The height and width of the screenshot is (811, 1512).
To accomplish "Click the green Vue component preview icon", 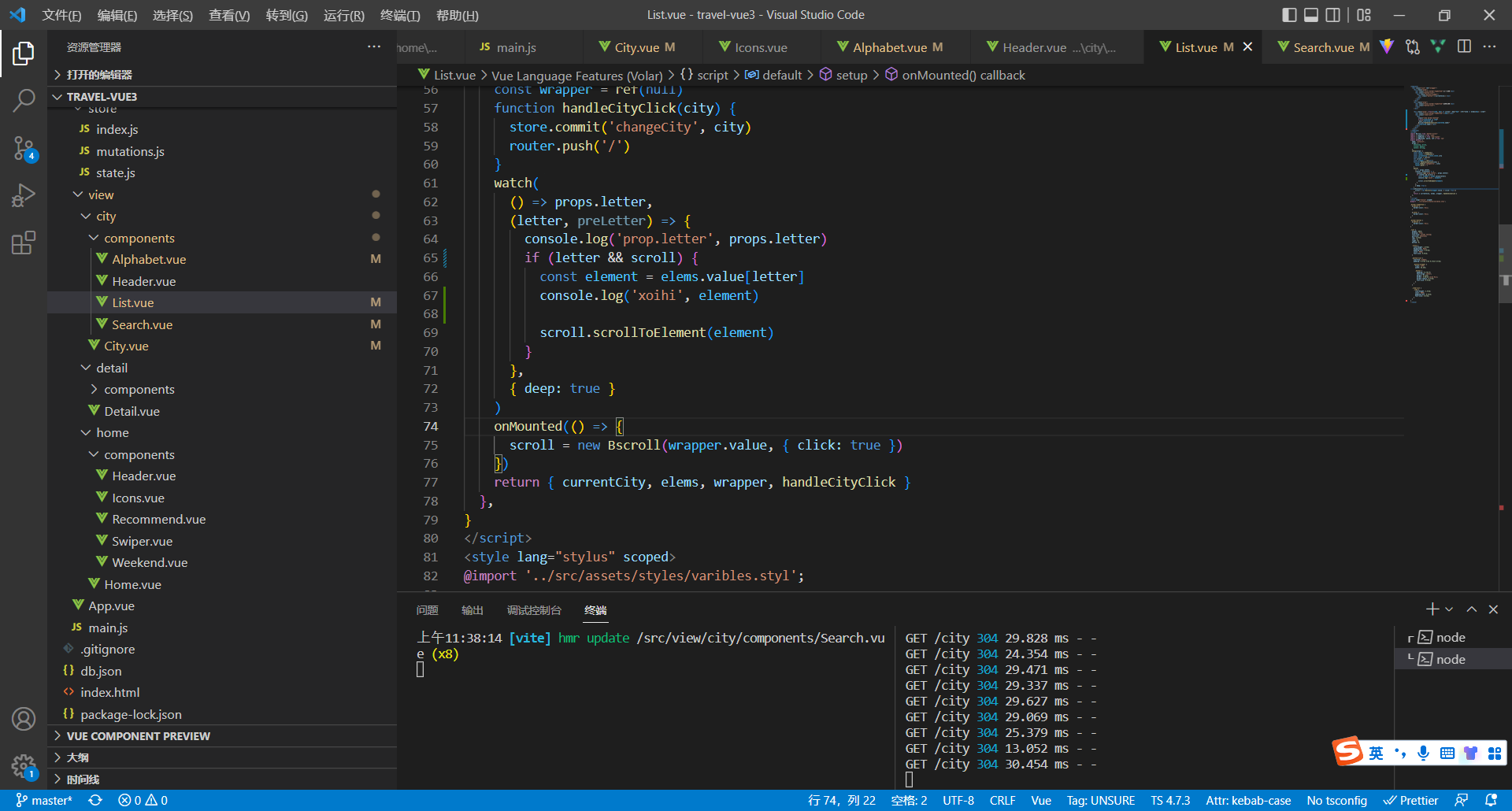I will tap(1438, 47).
